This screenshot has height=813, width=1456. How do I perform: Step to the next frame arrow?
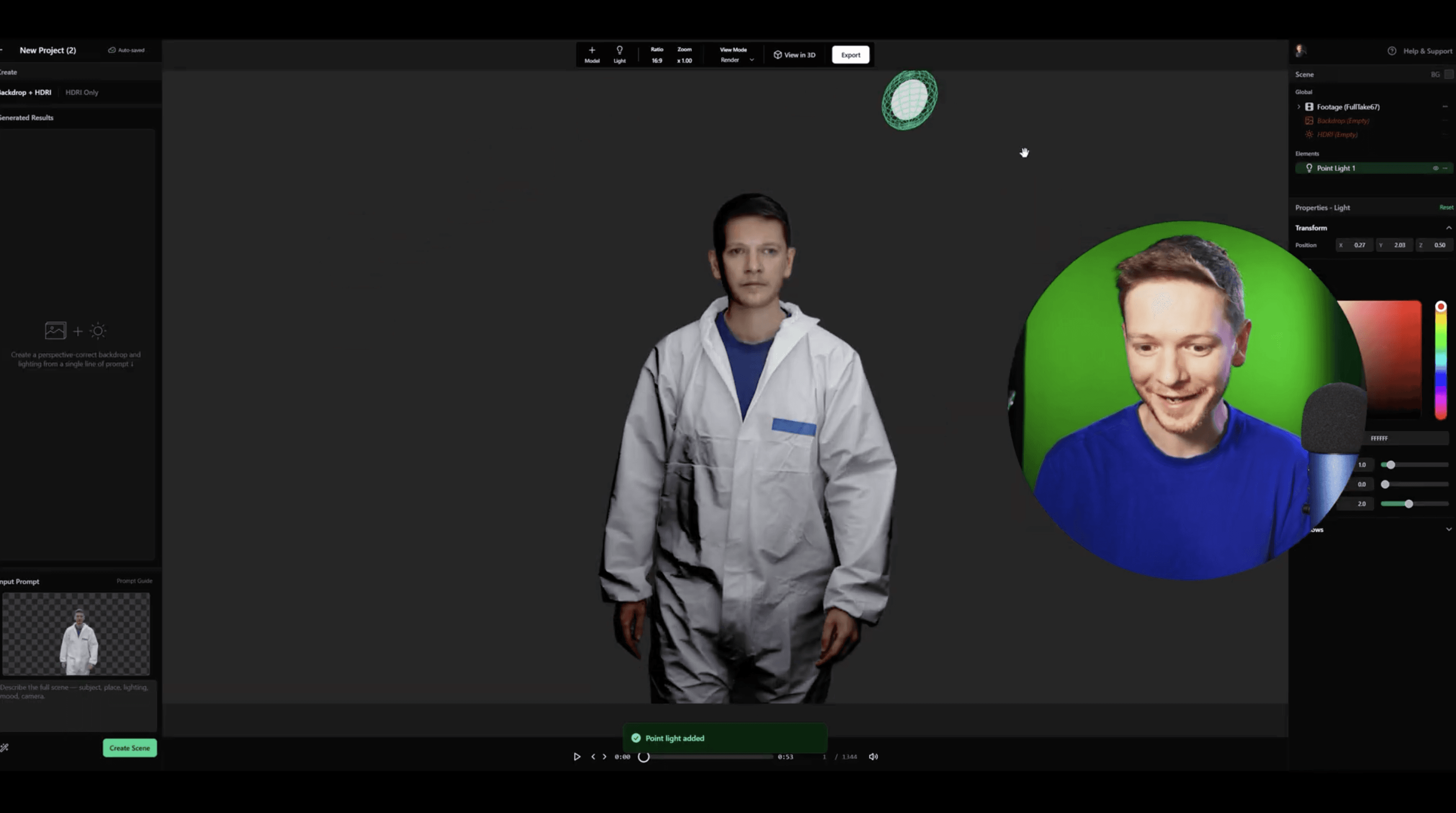[604, 756]
